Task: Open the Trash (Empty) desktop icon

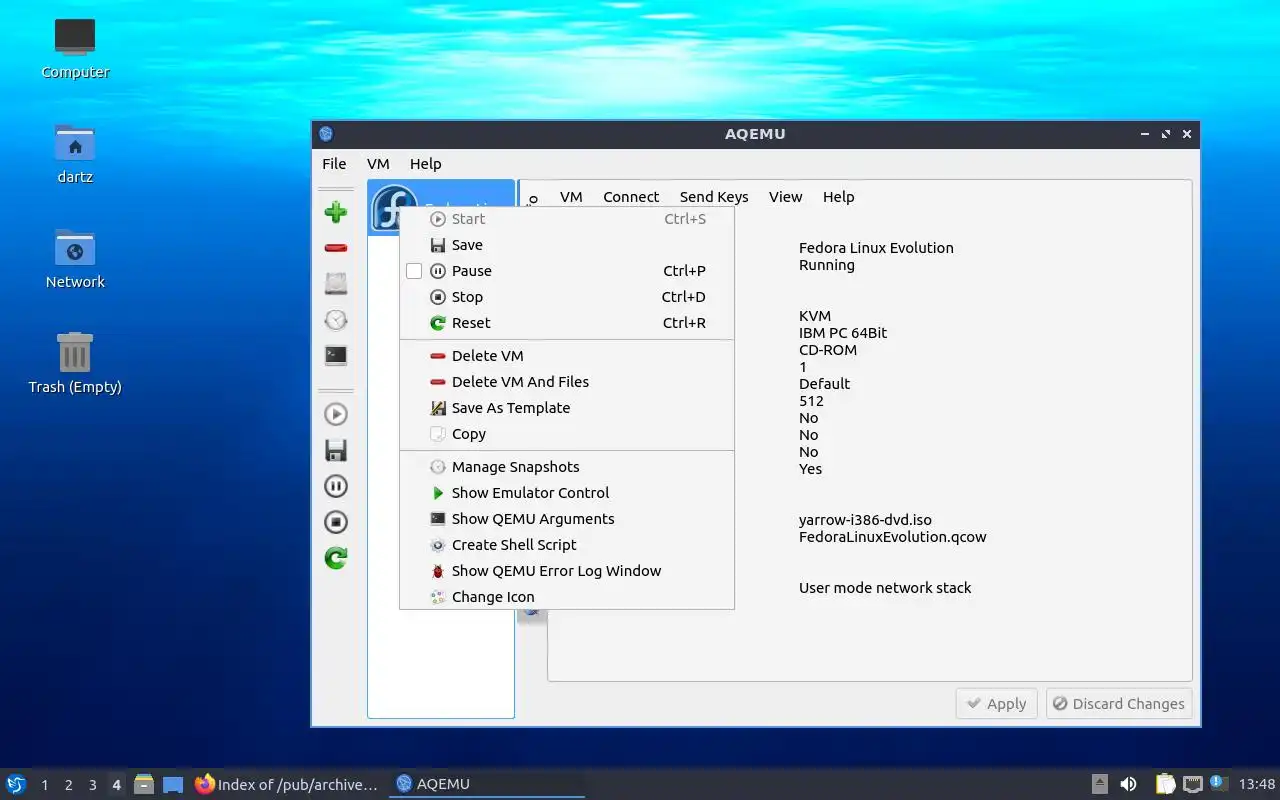Action: point(75,363)
